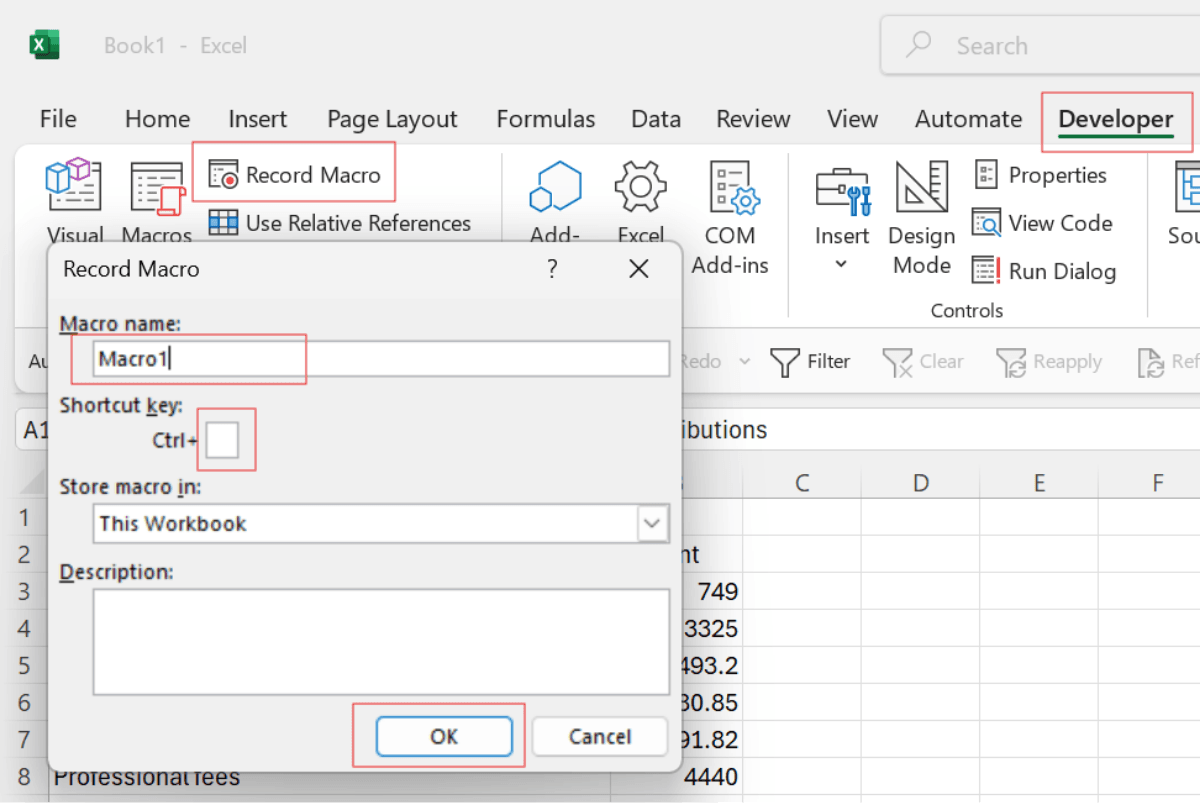
Task: Close the Record Macro dialog
Action: pyautogui.click(x=638, y=269)
